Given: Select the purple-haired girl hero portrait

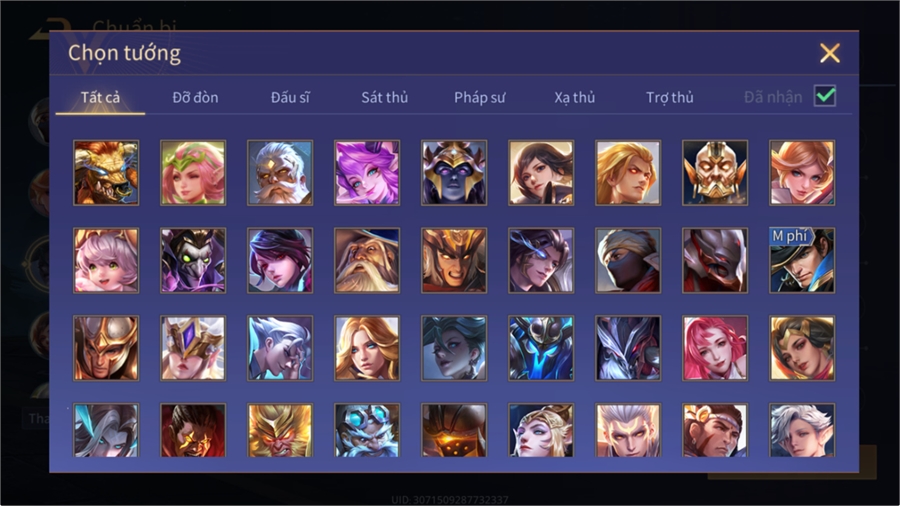Looking at the screenshot, I should pyautogui.click(x=367, y=173).
